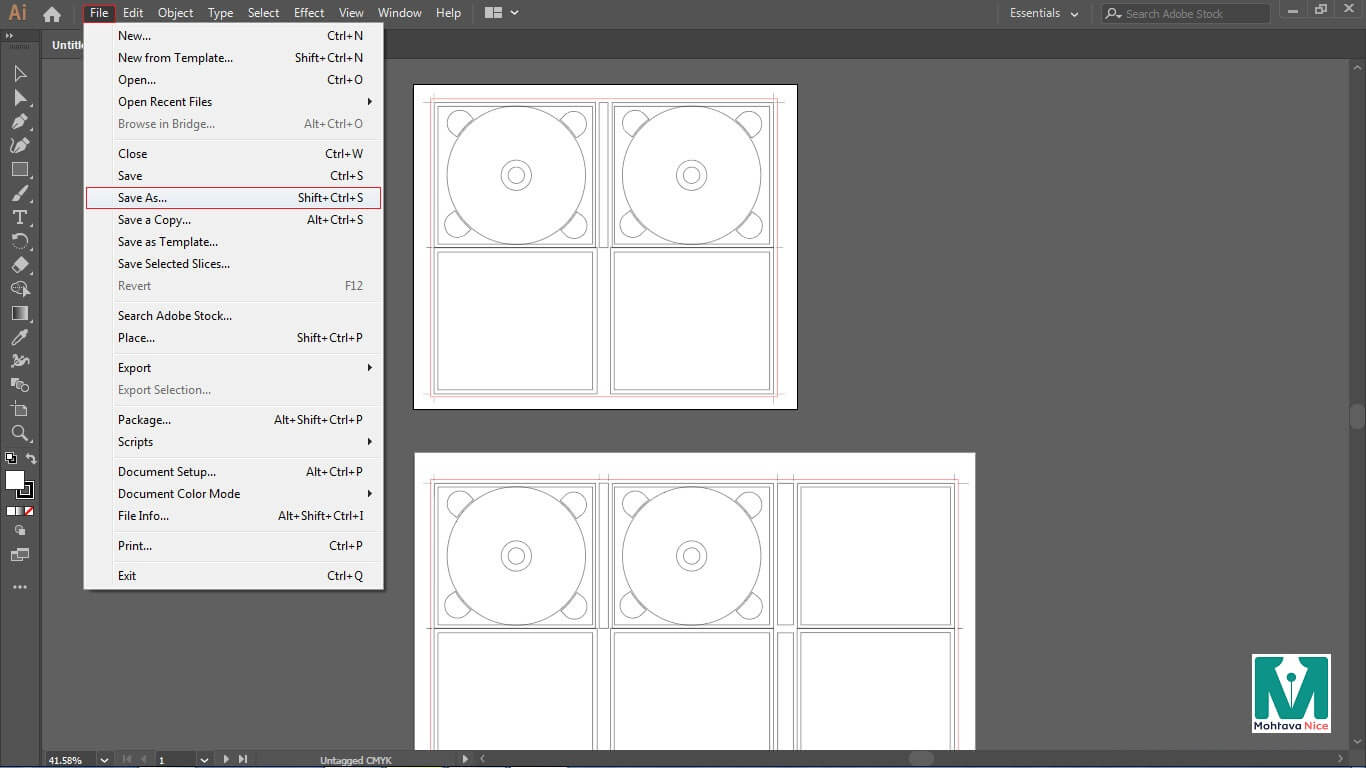Click the white Fill color box
Viewport: 1366px width, 768px height.
[x=15, y=480]
